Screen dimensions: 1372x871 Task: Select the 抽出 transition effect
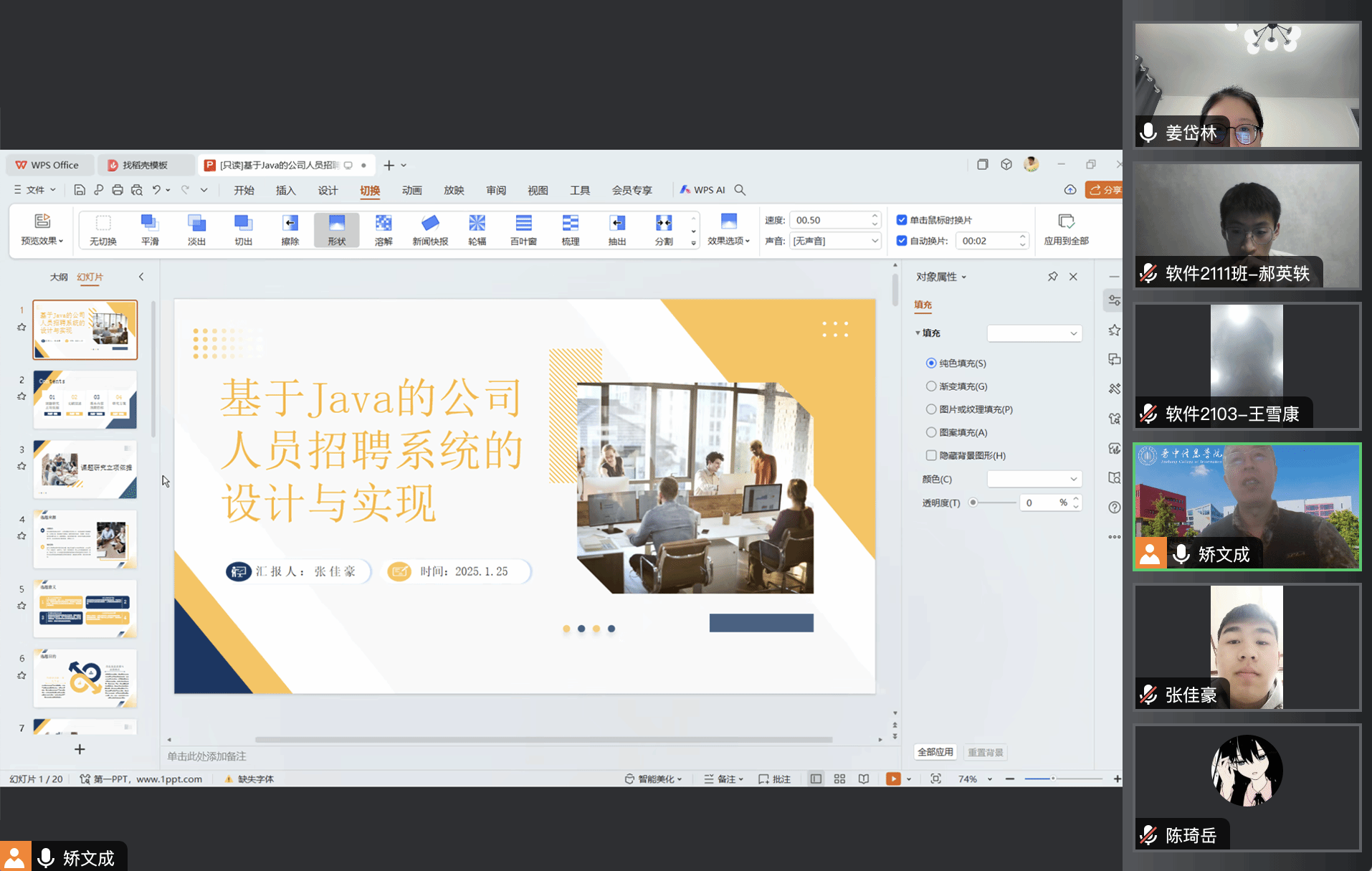point(617,230)
